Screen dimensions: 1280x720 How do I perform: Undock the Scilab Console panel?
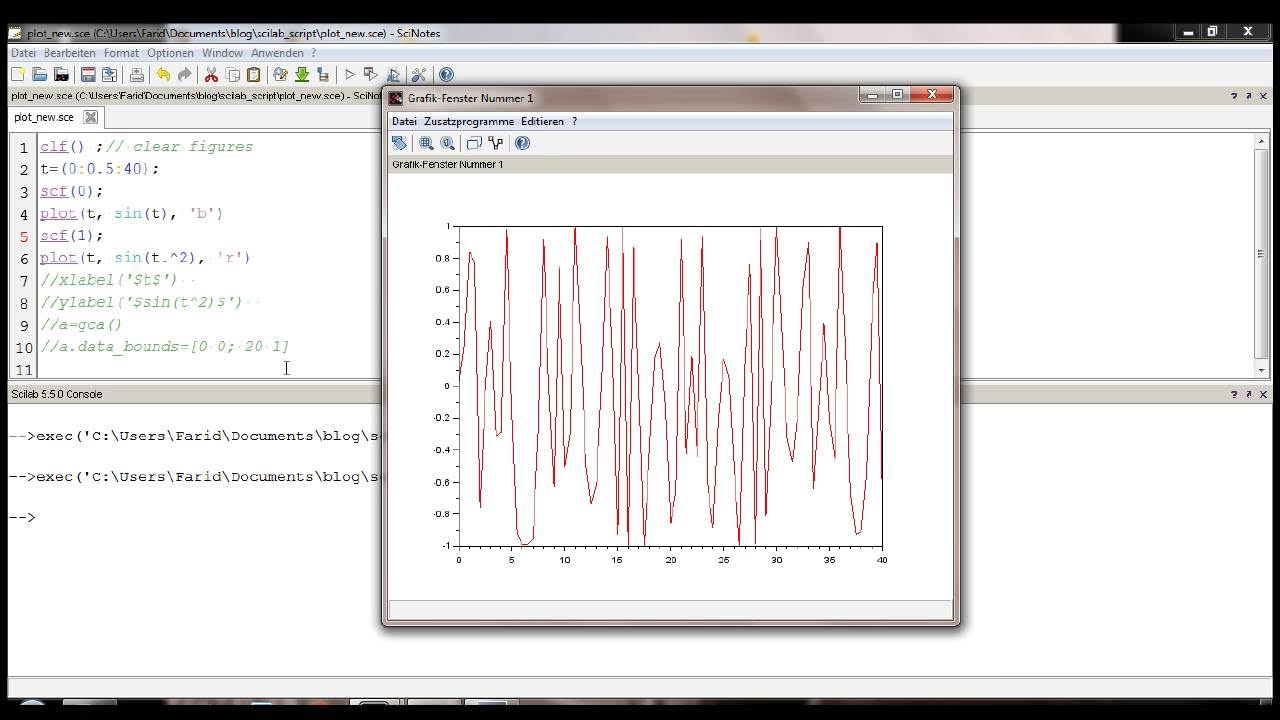pos(1248,394)
